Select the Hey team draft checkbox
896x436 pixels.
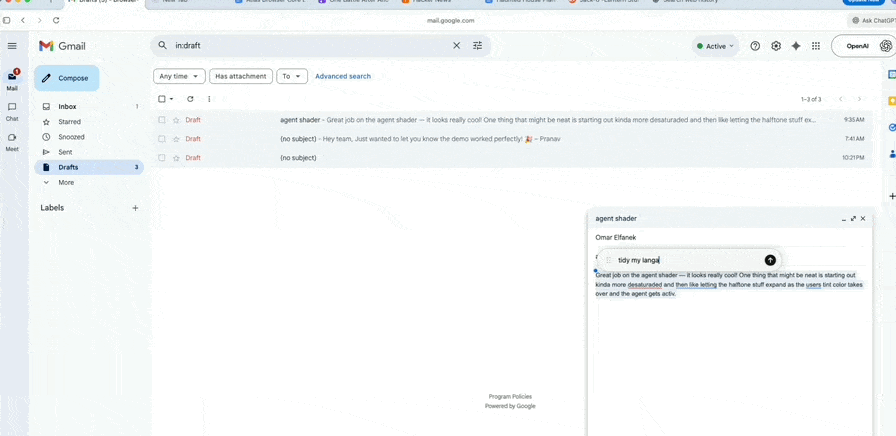162,139
